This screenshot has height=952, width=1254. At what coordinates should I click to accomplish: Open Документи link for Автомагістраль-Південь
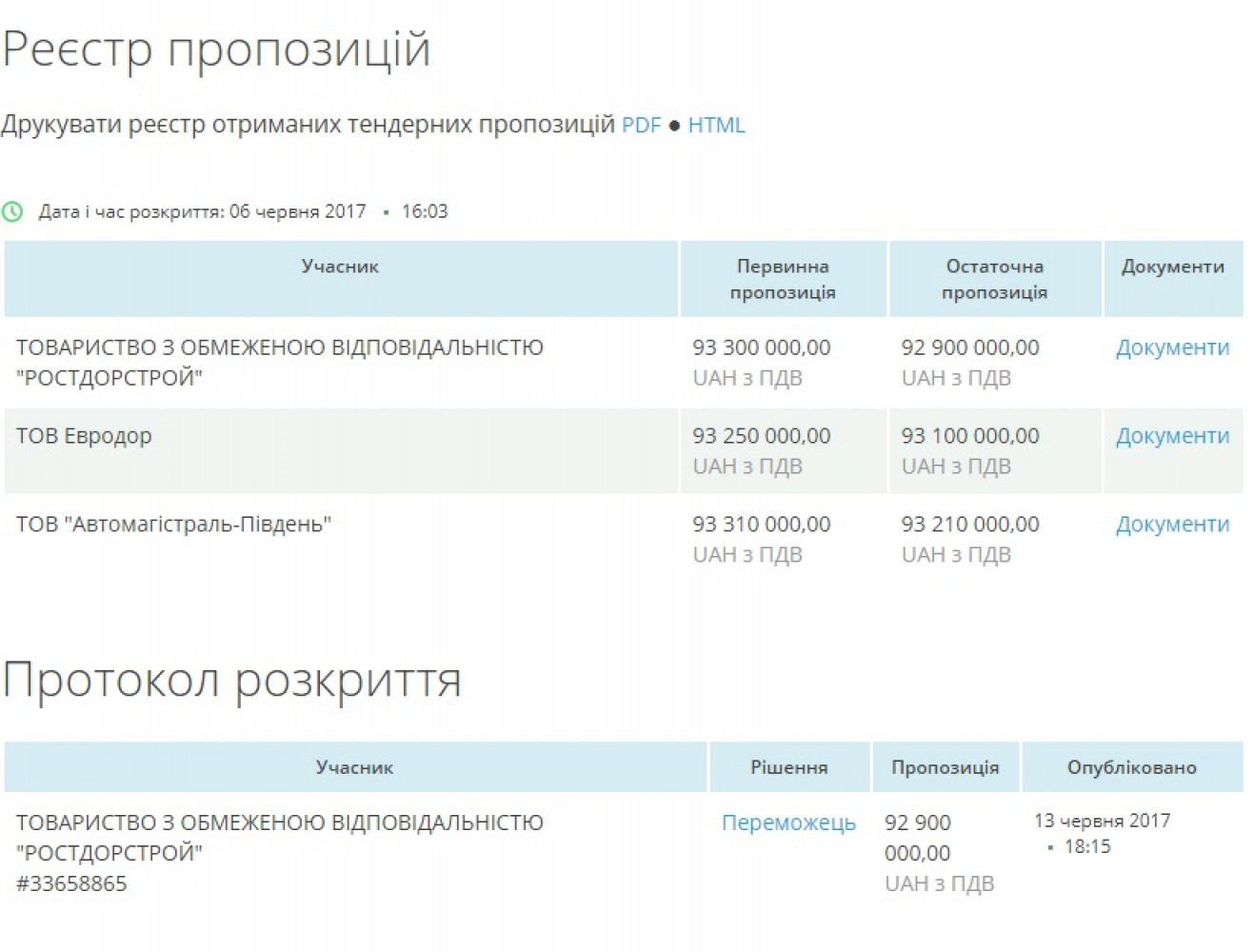pos(1172,525)
